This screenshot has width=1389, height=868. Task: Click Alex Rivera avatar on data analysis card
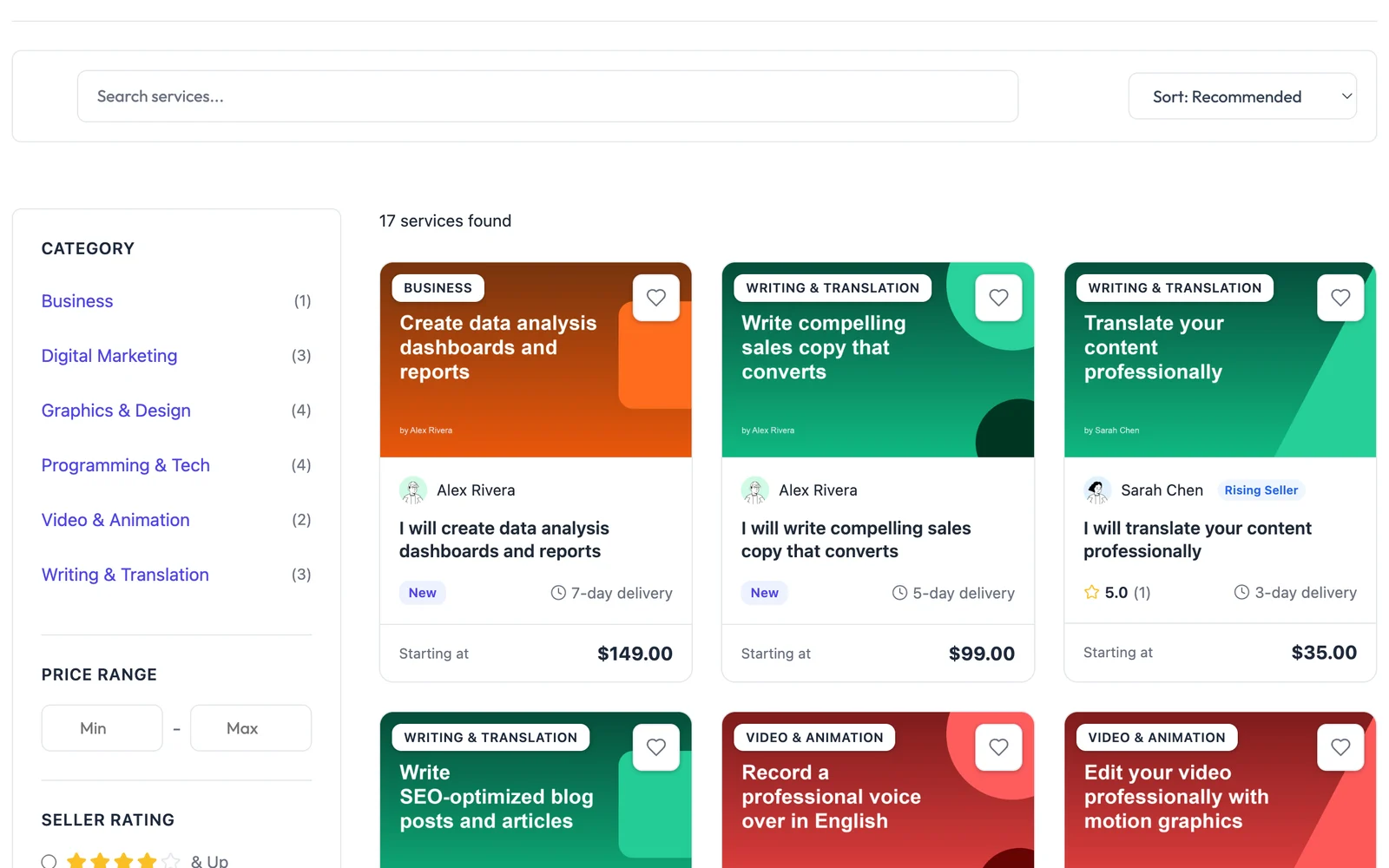click(x=413, y=490)
